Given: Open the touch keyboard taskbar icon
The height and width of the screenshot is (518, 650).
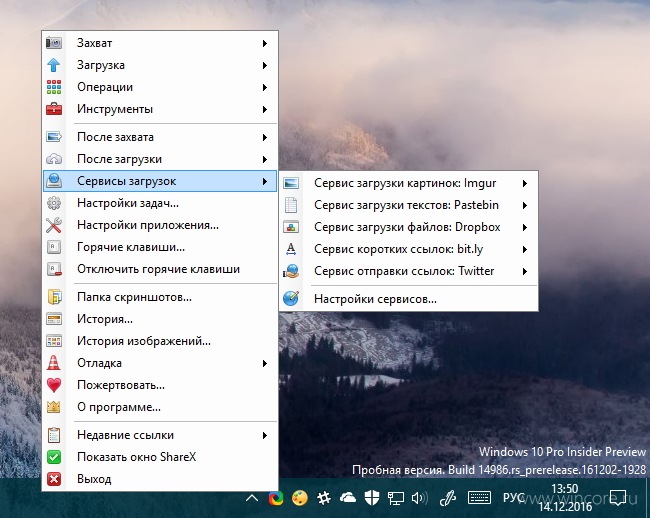Looking at the screenshot, I should (x=479, y=497).
